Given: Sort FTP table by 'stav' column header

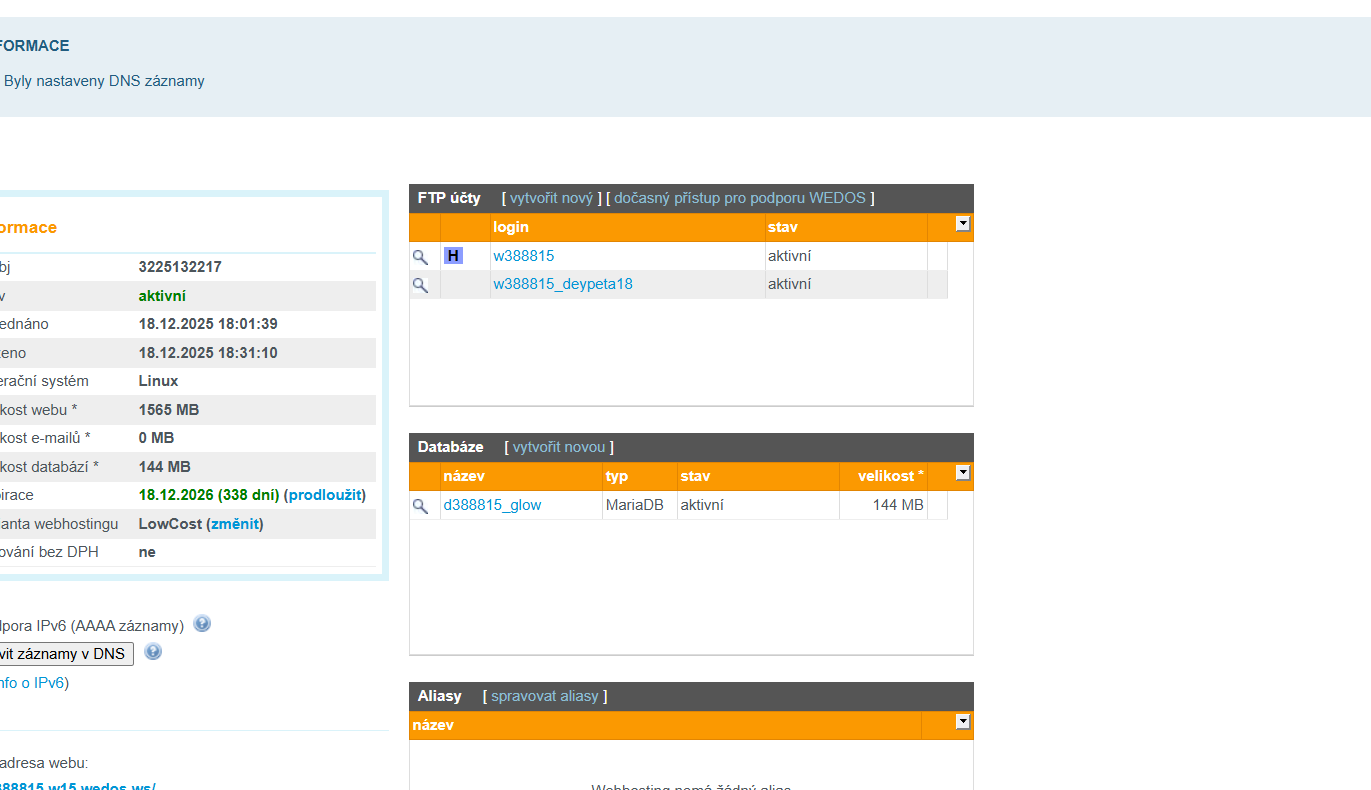Looking at the screenshot, I should [x=781, y=227].
